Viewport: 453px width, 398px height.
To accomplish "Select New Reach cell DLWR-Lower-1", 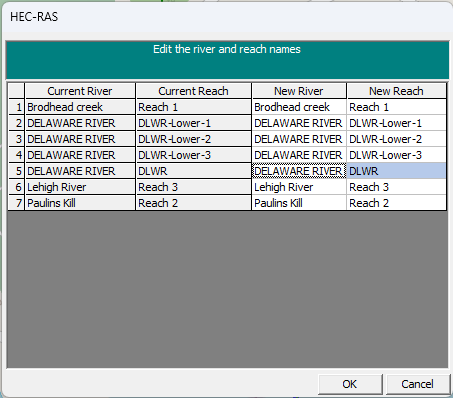I will [x=396, y=123].
